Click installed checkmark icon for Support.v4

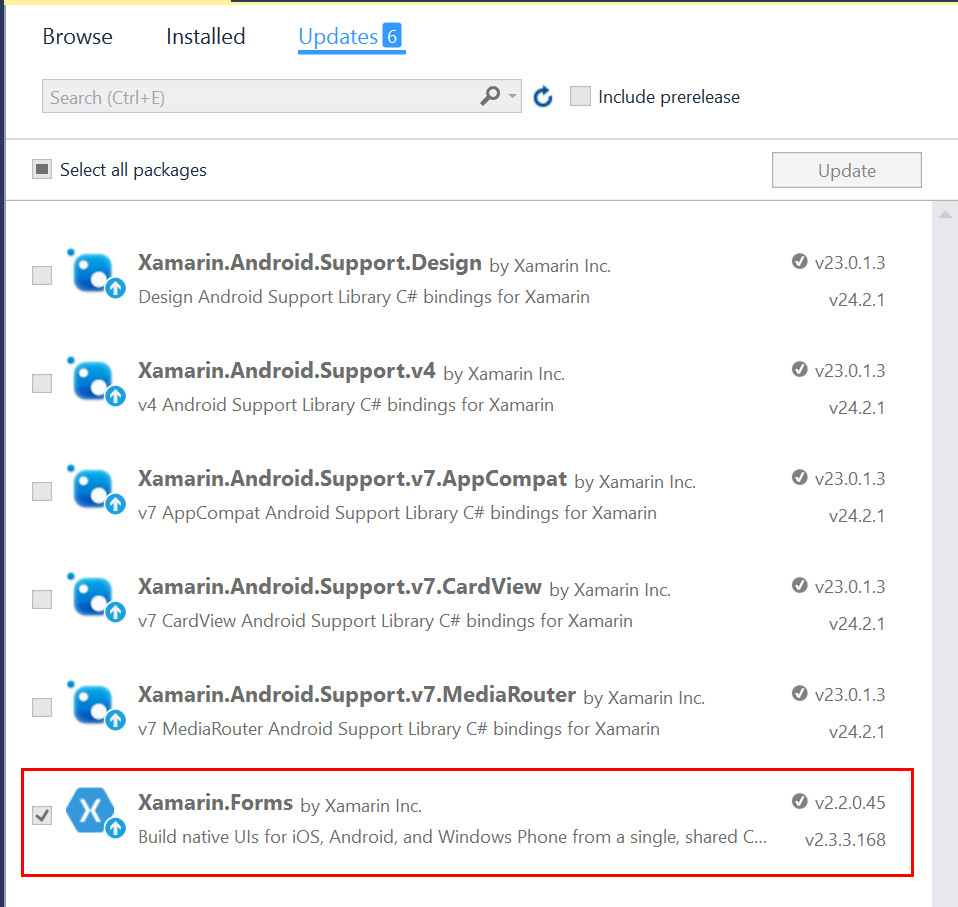799,370
